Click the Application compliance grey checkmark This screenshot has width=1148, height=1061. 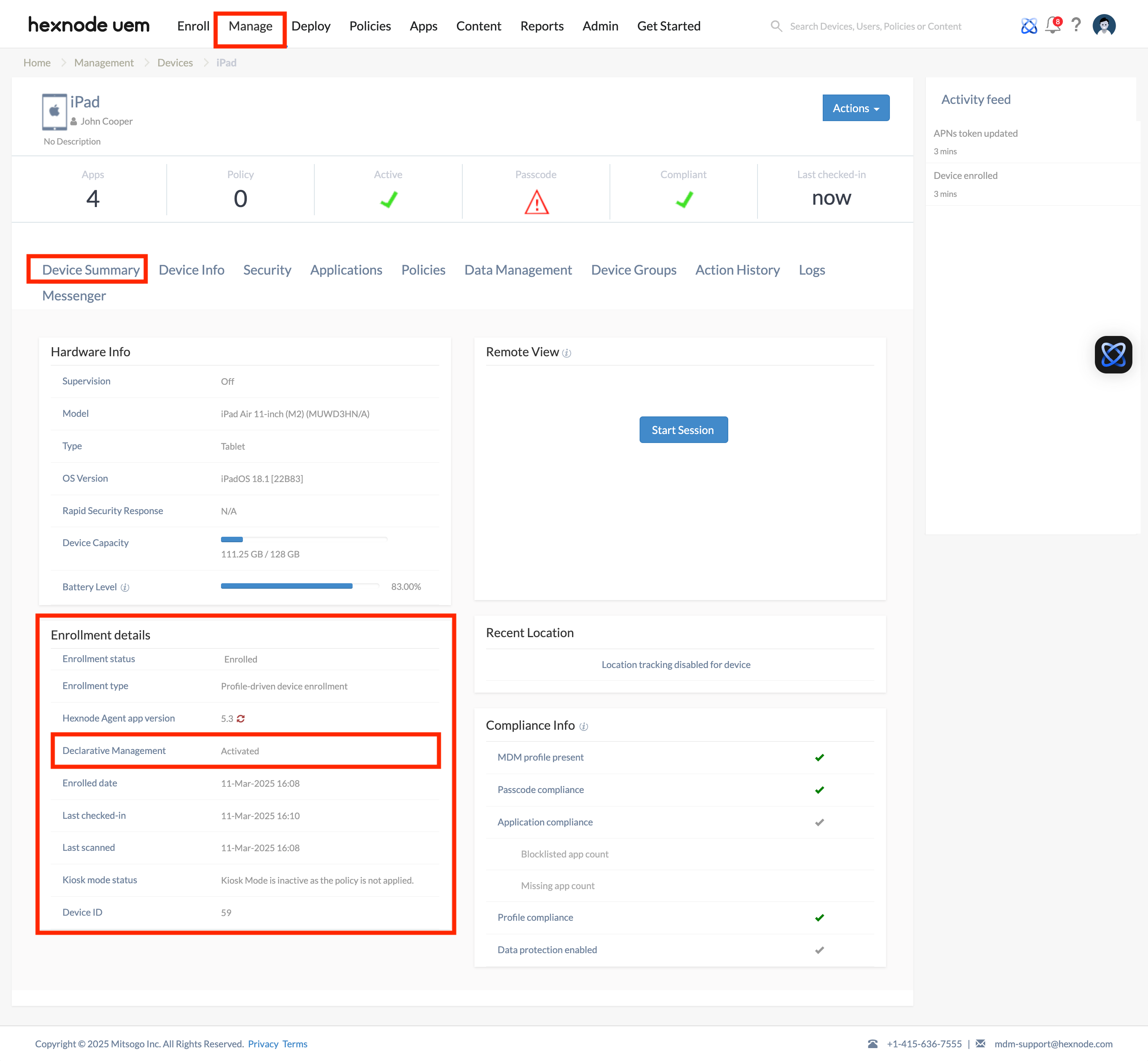click(819, 822)
